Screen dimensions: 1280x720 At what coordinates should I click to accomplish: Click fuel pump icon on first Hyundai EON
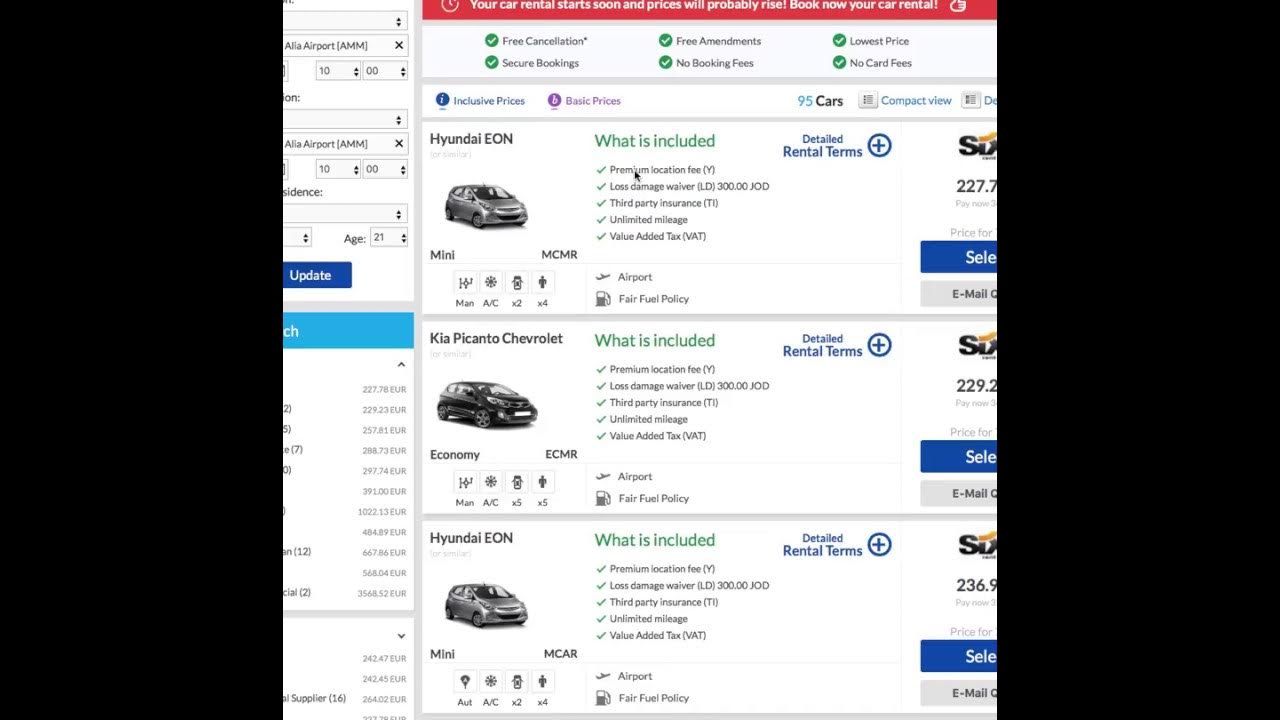click(x=603, y=299)
